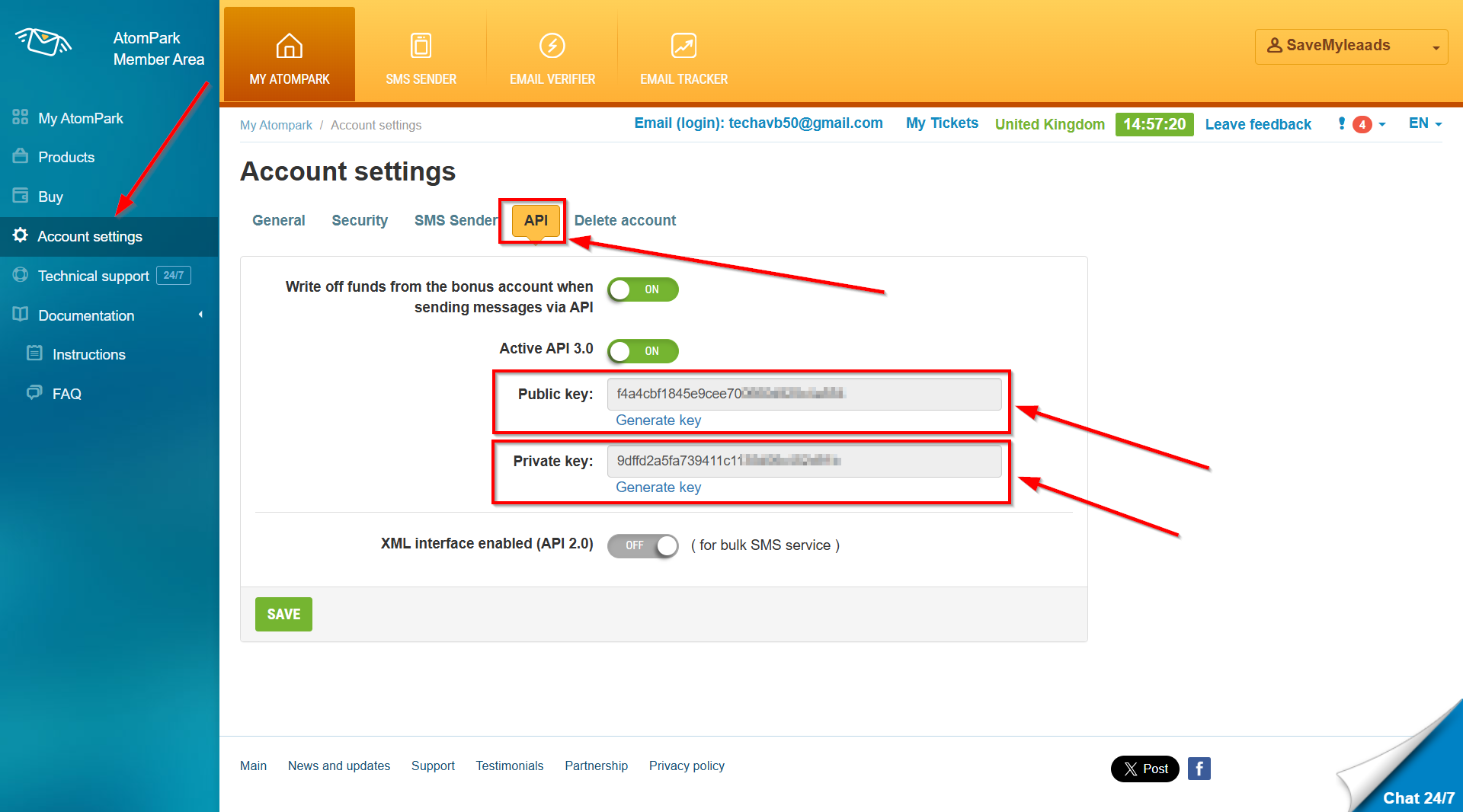This screenshot has height=812, width=1463.
Task: Enable XML interface API 2.0 toggle
Action: (642, 545)
